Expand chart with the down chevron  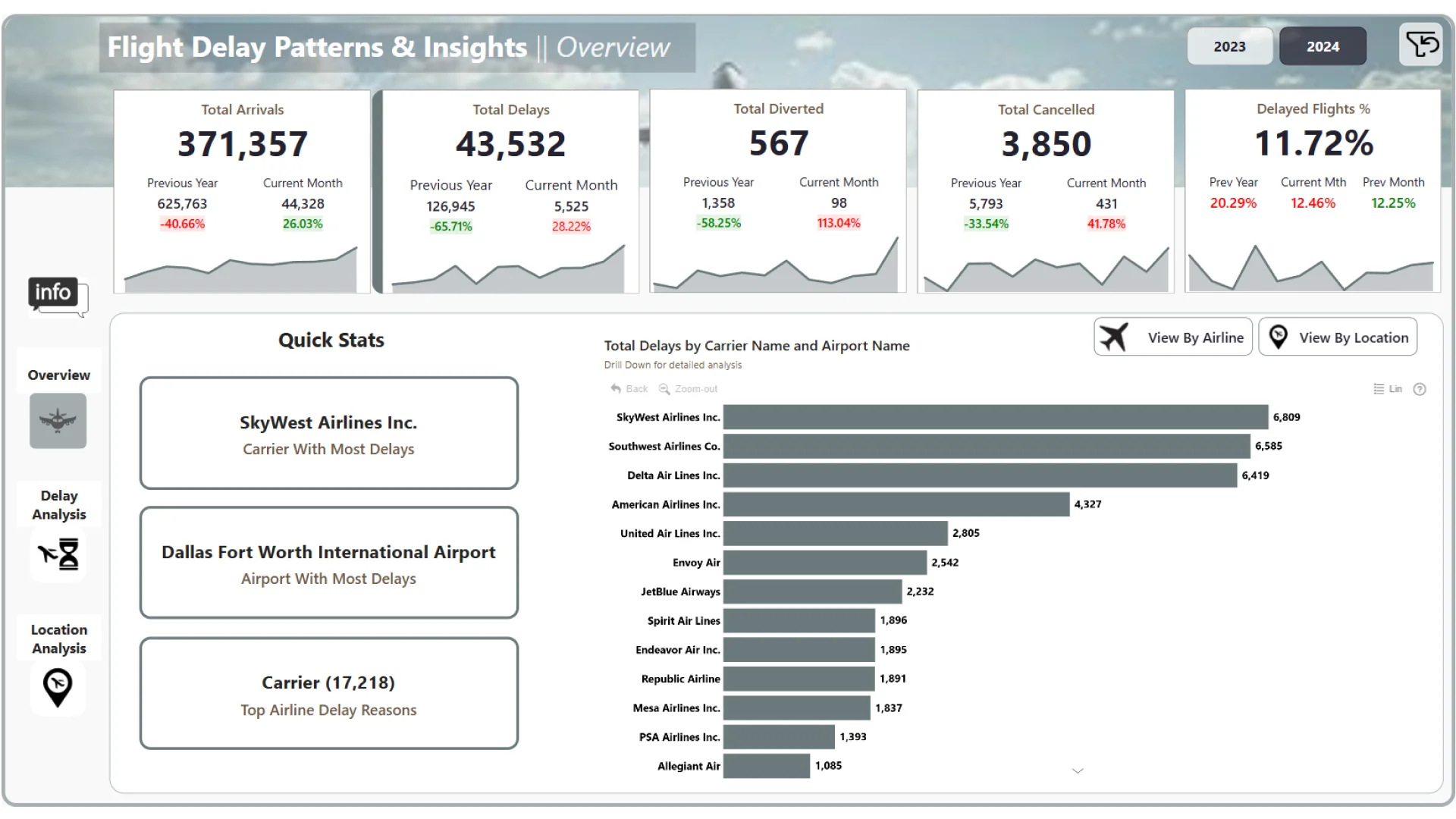coord(1077,770)
